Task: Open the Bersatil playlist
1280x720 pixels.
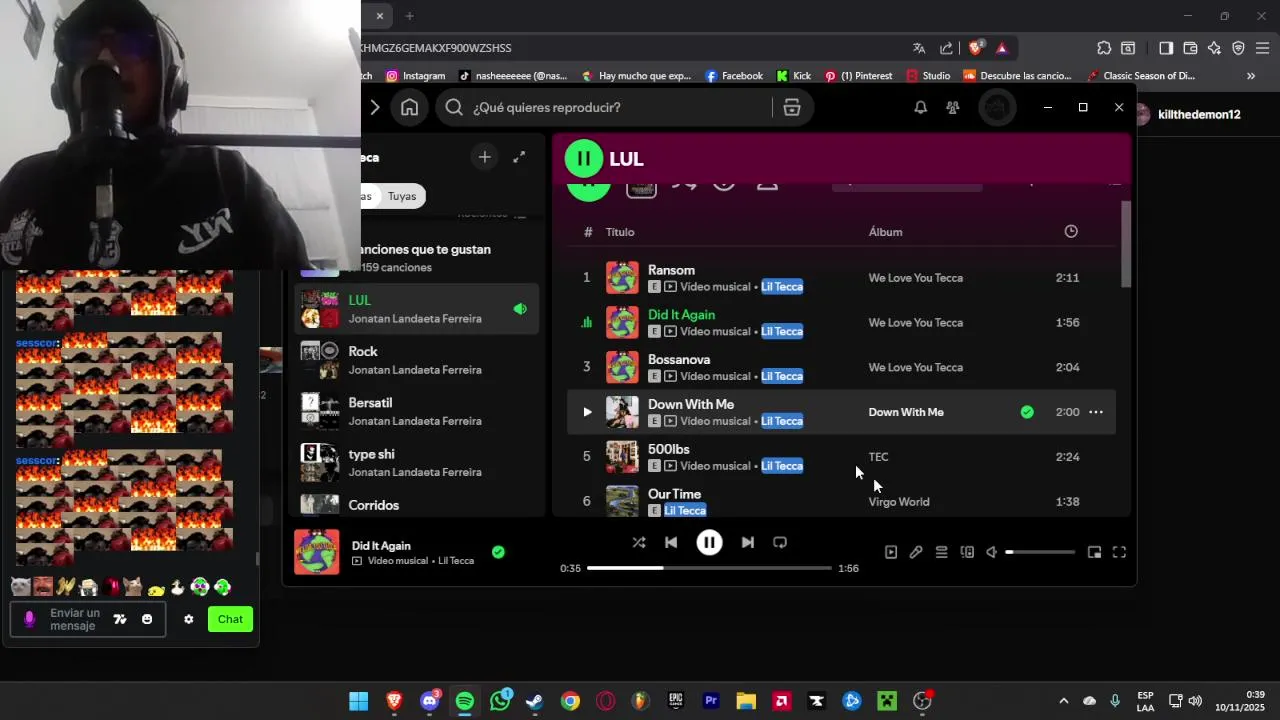Action: pyautogui.click(x=417, y=411)
